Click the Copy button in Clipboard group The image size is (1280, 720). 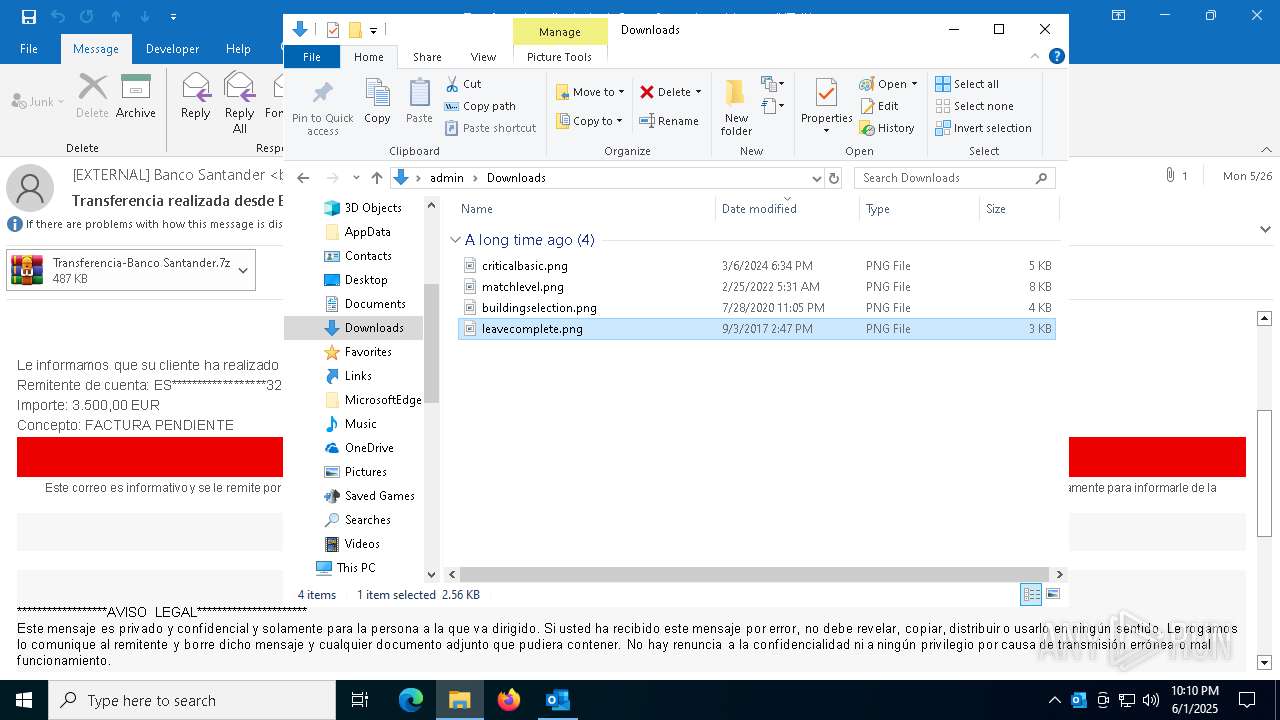point(377,102)
